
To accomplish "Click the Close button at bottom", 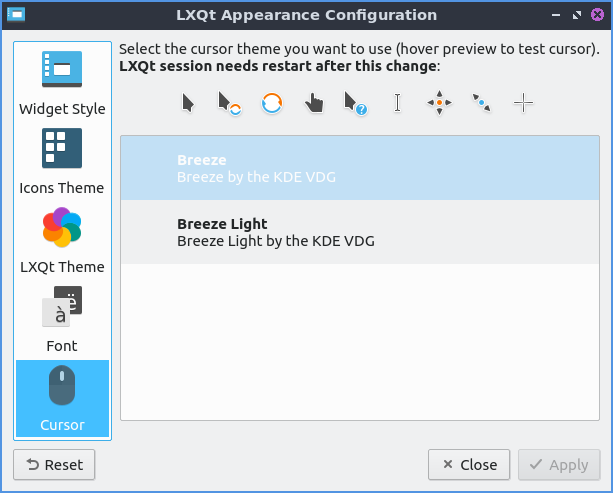I will 469,465.
